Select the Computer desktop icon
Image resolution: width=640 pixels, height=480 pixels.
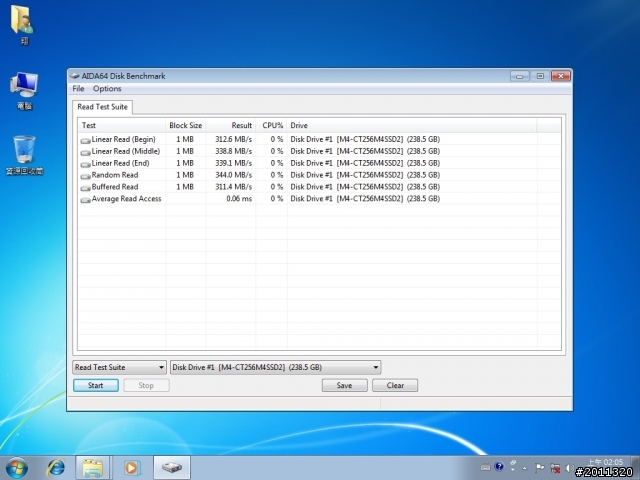click(24, 91)
